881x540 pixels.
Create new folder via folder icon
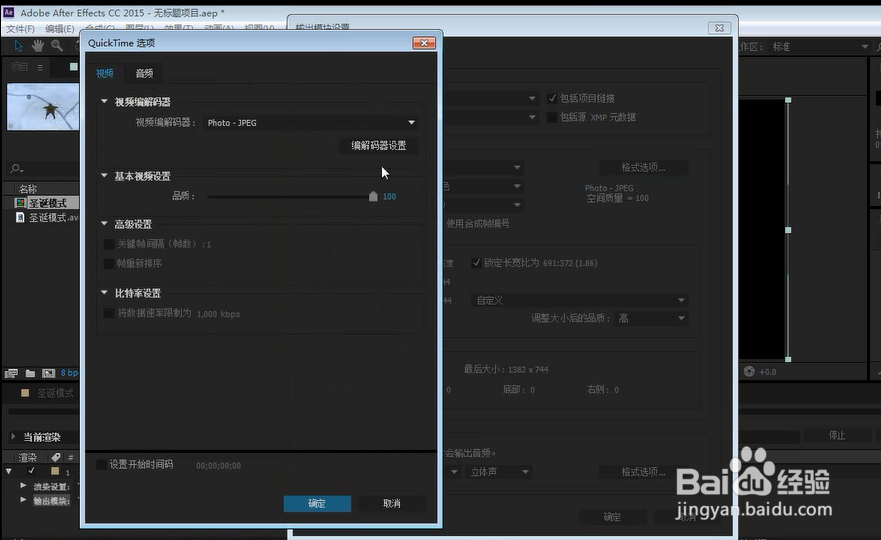point(30,373)
